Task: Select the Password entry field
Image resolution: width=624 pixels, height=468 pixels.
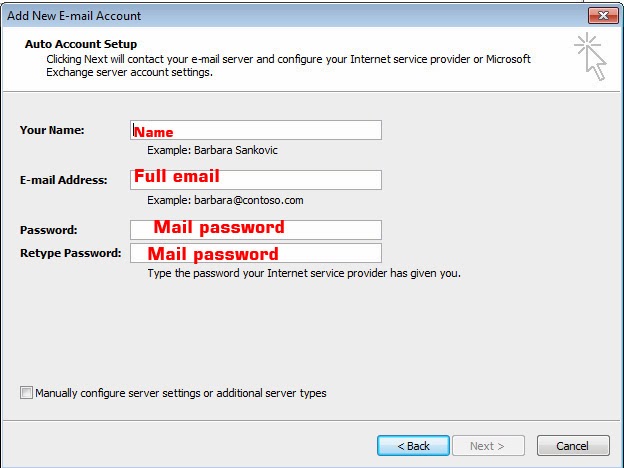Action: coord(256,229)
